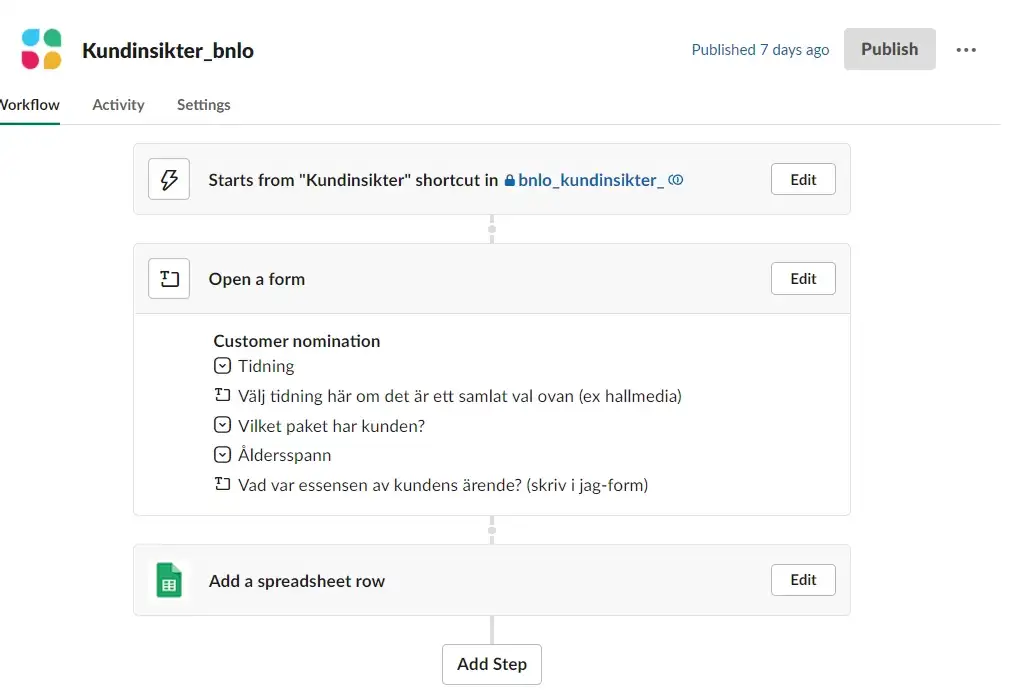This screenshot has width=1009, height=695.
Task: Switch to the Activity tab
Action: 118,105
